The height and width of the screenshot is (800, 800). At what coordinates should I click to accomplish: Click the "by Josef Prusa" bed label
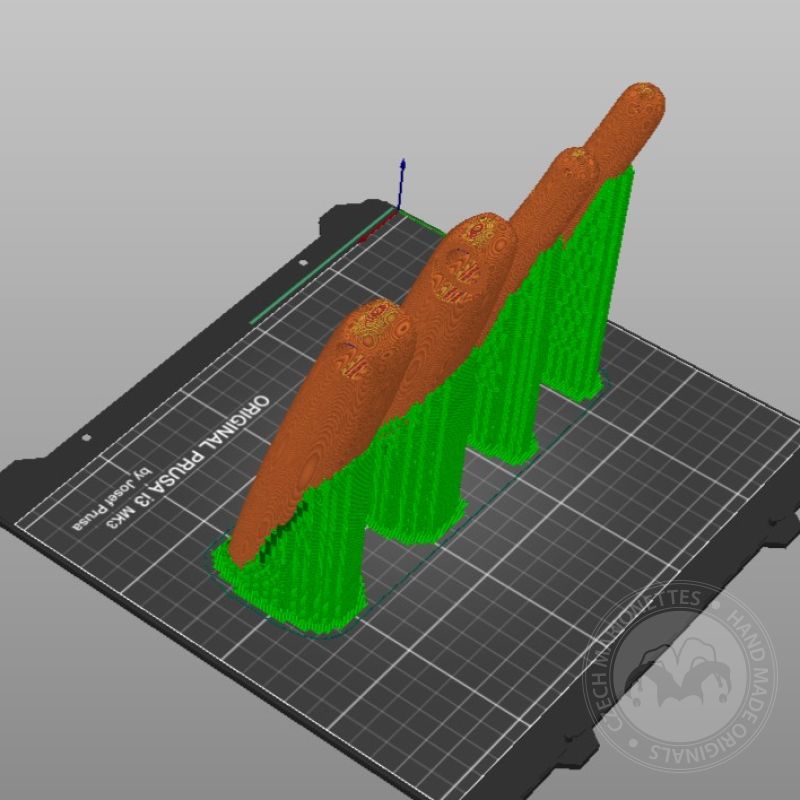(110, 500)
